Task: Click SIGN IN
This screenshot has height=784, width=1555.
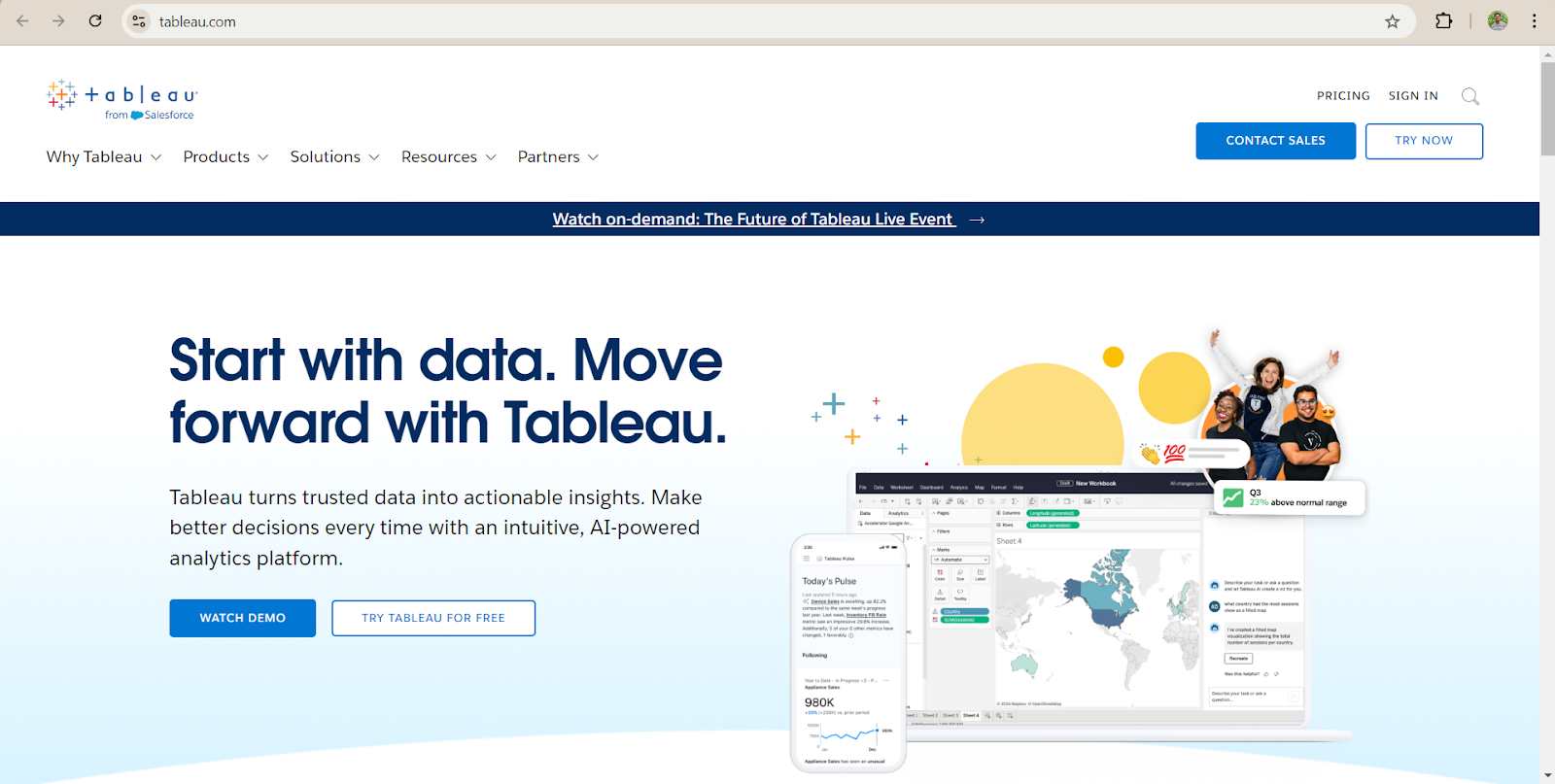Action: (1413, 96)
